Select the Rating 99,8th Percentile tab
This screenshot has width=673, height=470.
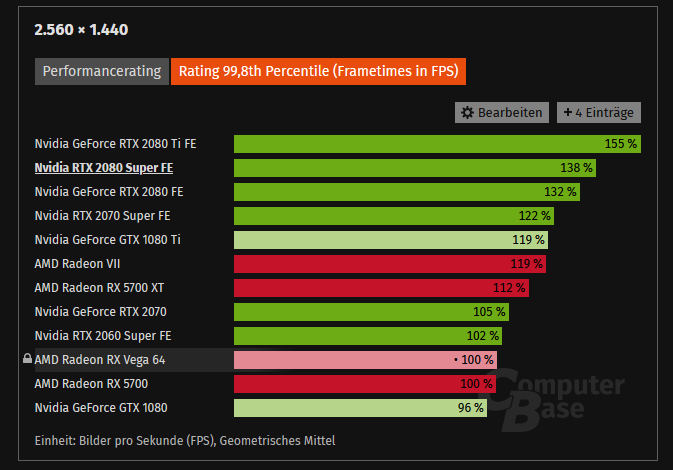pyautogui.click(x=318, y=71)
